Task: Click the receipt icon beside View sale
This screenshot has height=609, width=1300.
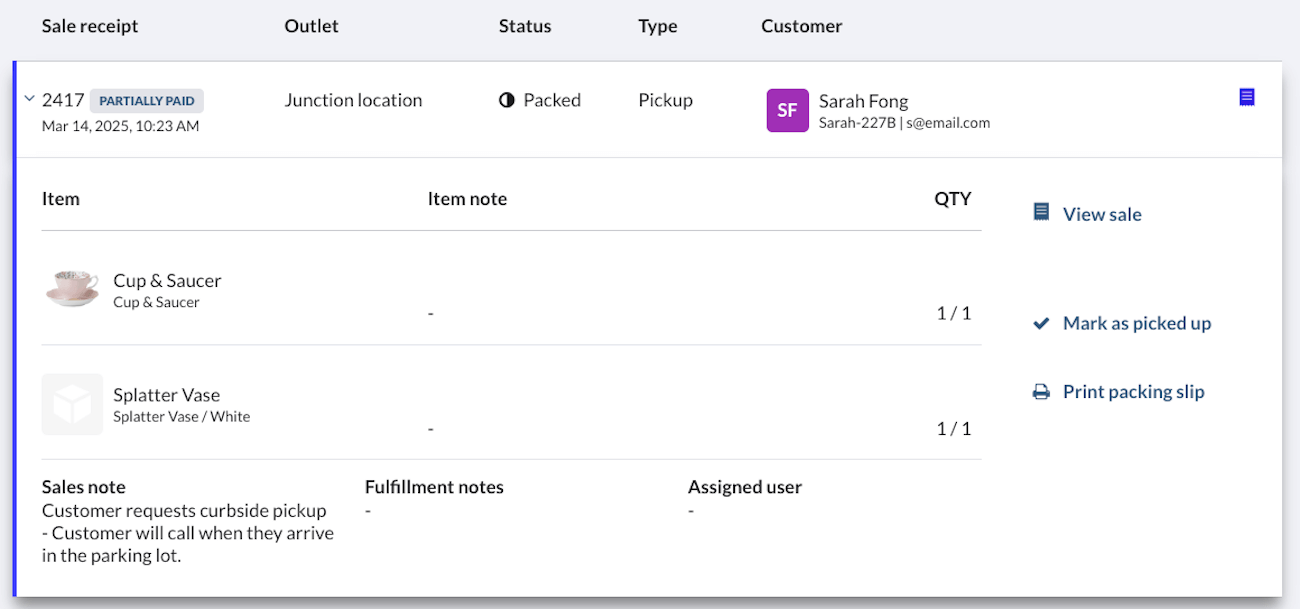Action: click(x=1041, y=212)
